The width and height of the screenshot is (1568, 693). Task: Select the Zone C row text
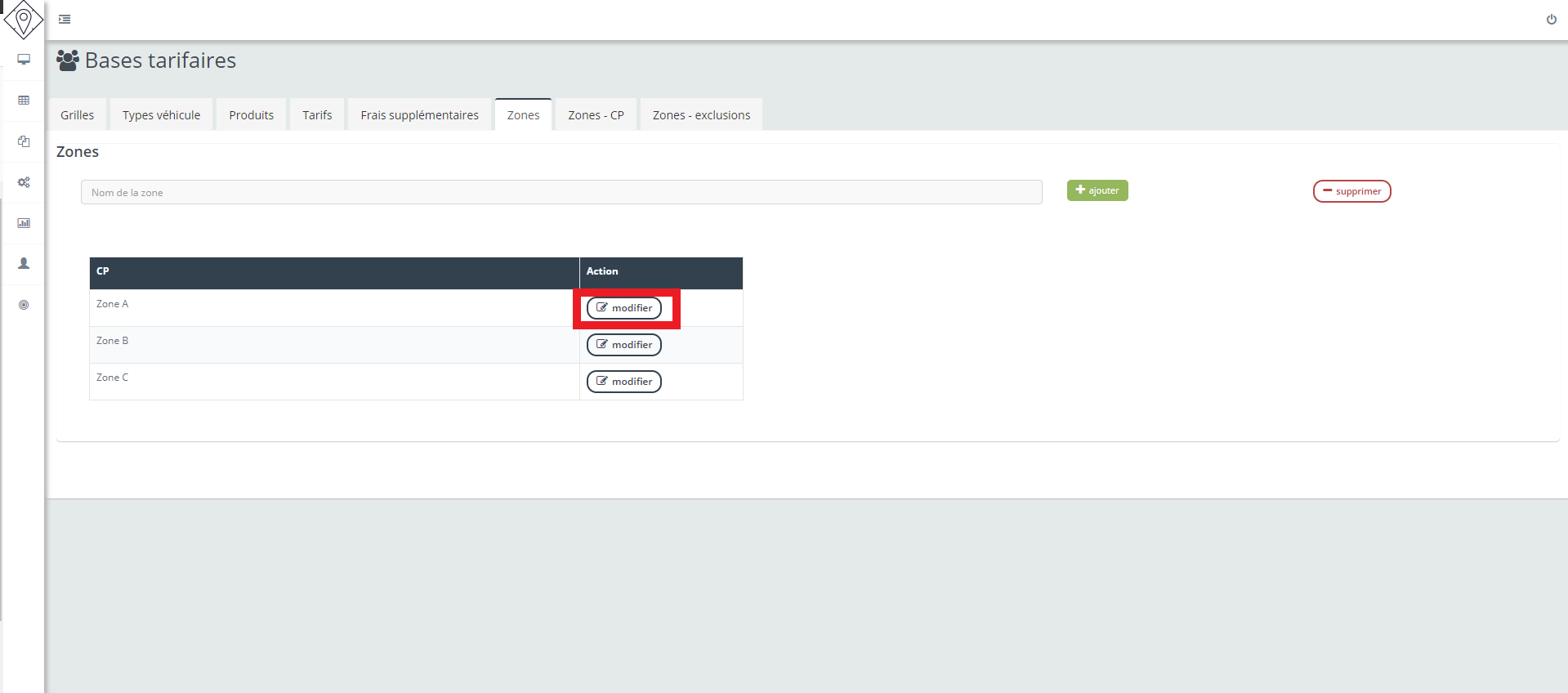[112, 378]
